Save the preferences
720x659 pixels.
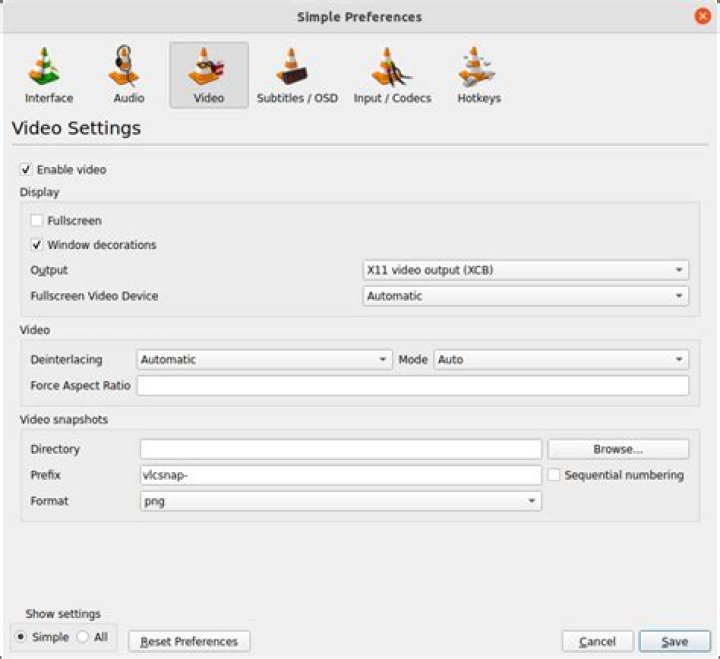pos(675,642)
